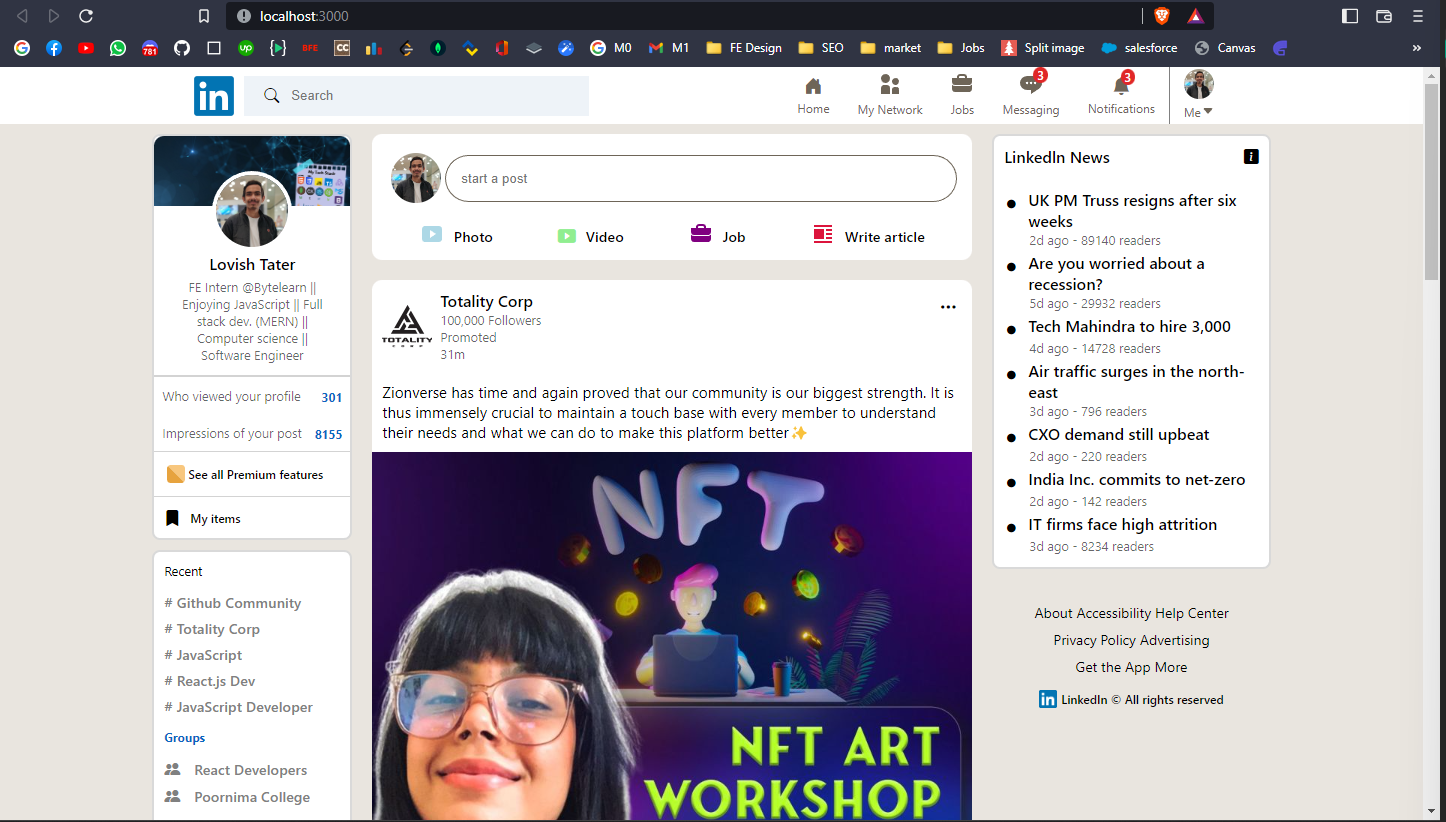
Task: Select the Write article option
Action: [869, 236]
